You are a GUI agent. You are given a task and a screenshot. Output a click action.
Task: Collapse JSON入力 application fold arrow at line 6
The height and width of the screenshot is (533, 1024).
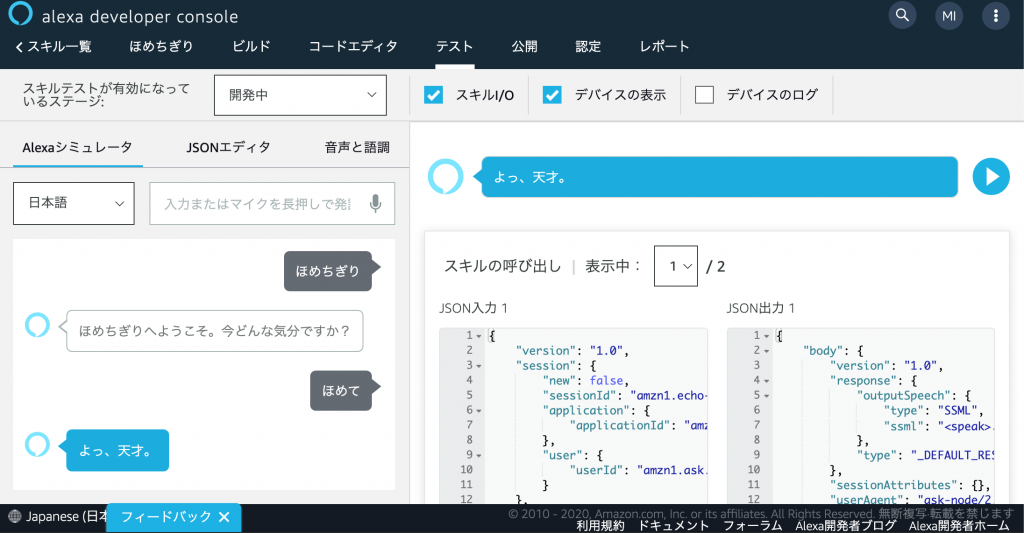pos(479,412)
